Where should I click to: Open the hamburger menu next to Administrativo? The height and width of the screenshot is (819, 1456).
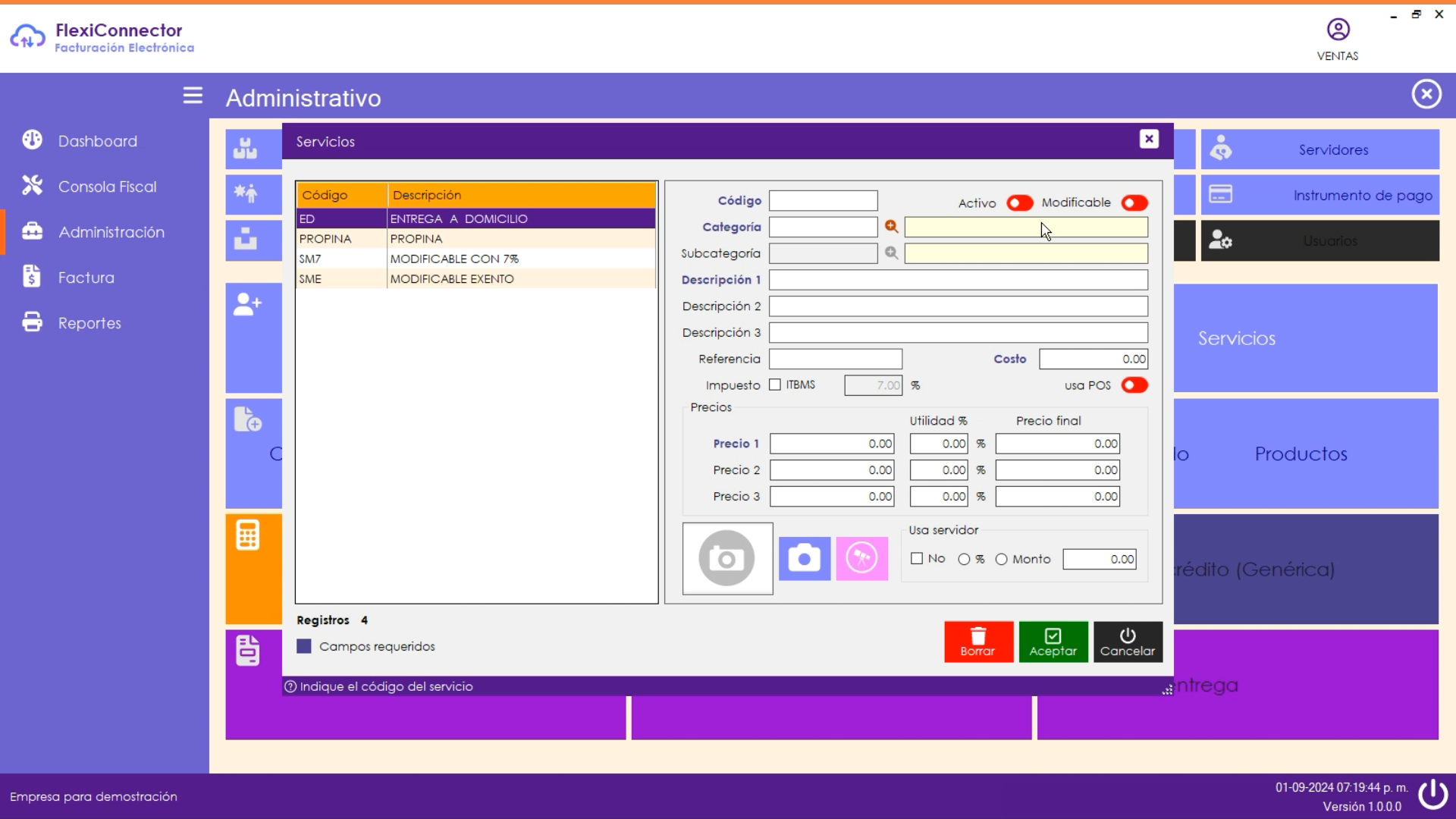coord(193,96)
